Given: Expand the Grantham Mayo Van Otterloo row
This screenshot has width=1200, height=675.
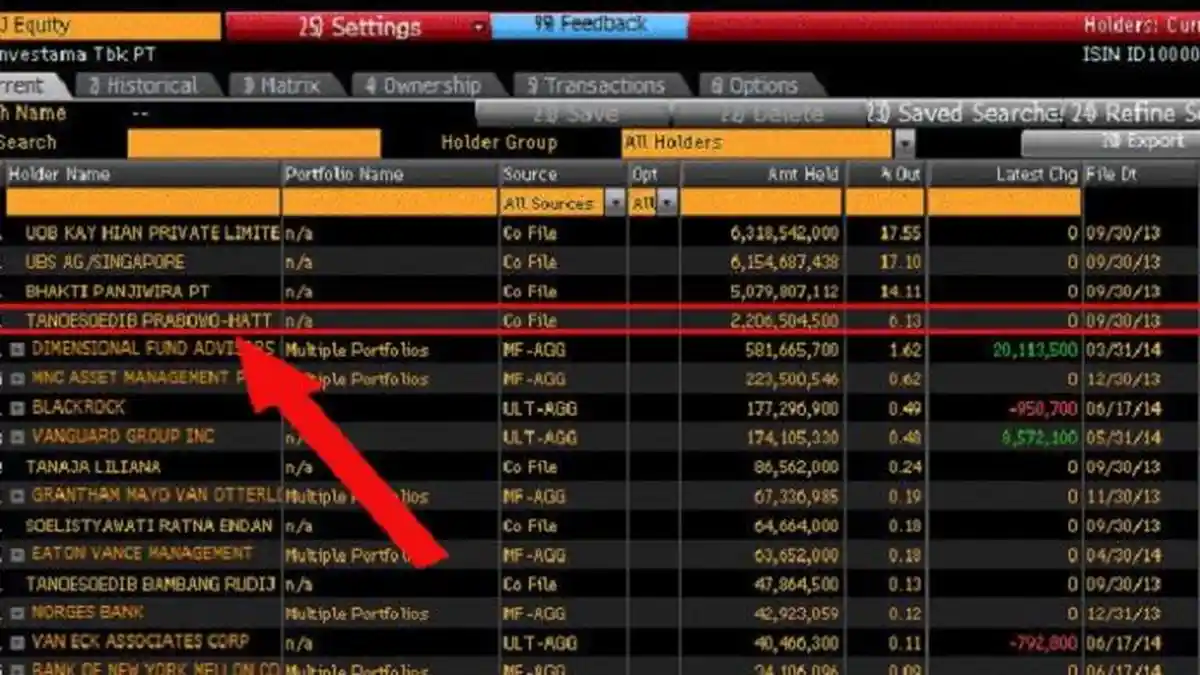Looking at the screenshot, I should (x=17, y=496).
